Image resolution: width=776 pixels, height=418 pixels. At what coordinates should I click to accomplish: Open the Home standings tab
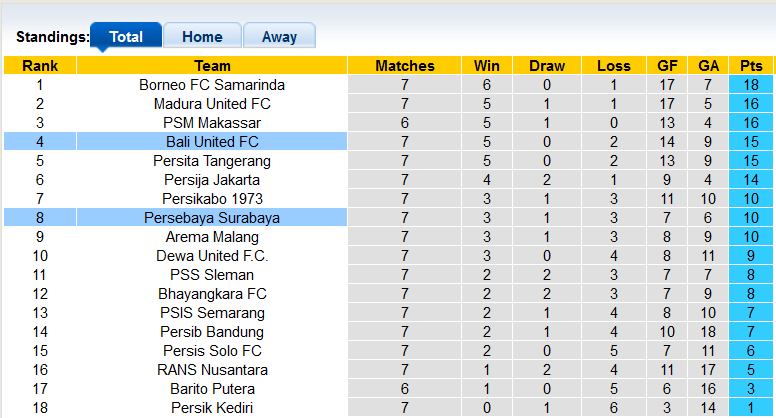click(x=202, y=37)
